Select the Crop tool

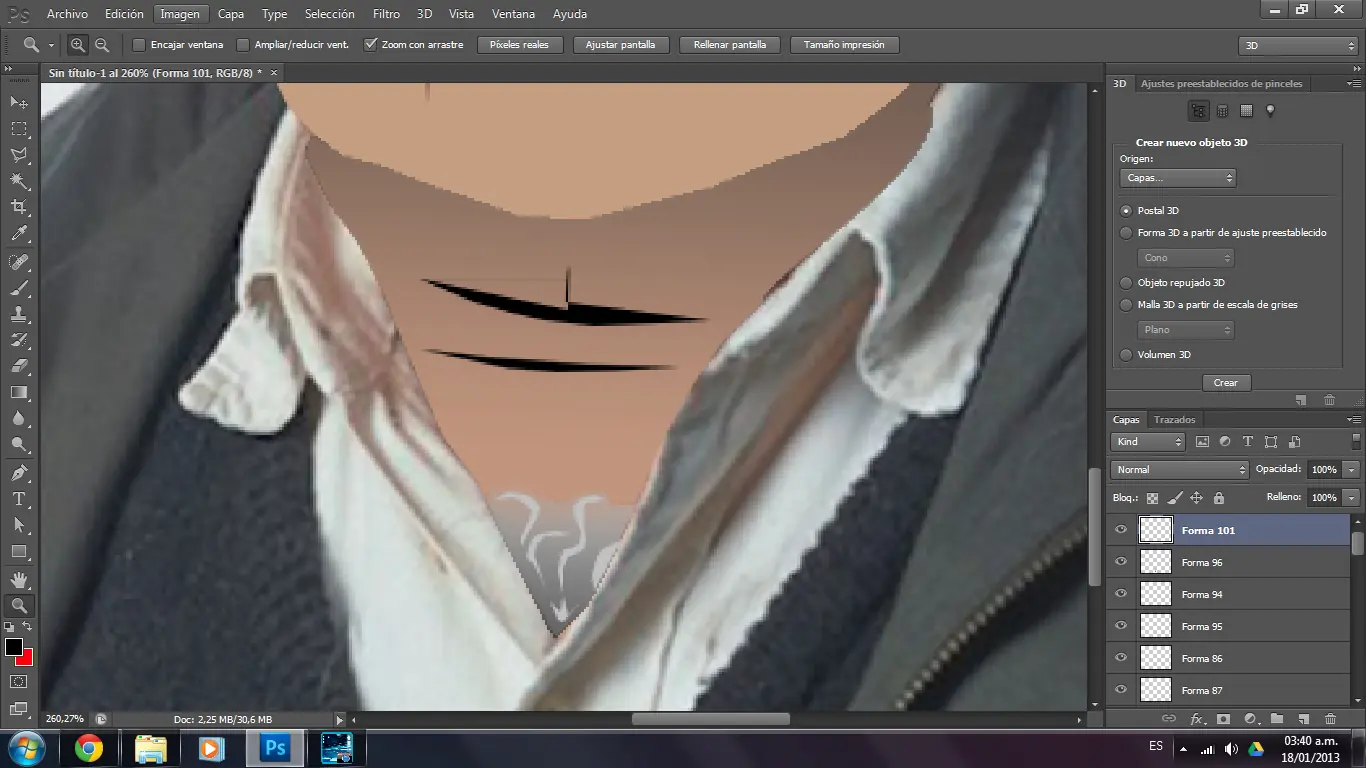tap(19, 207)
